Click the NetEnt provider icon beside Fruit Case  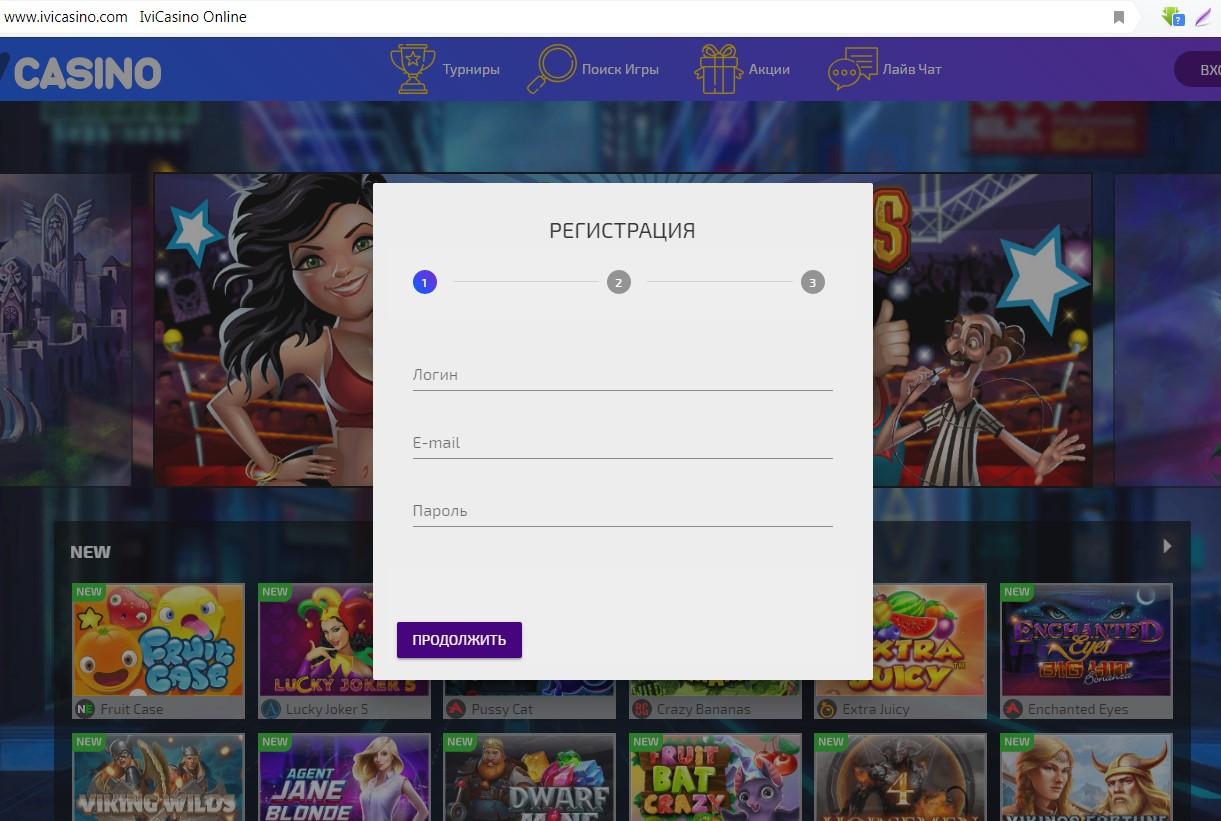tap(84, 709)
